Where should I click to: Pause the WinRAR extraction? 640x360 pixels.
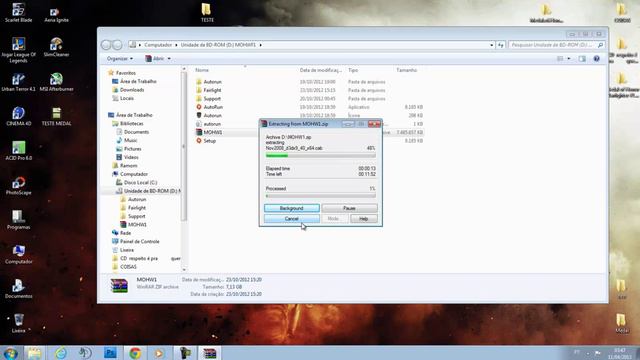(349, 208)
